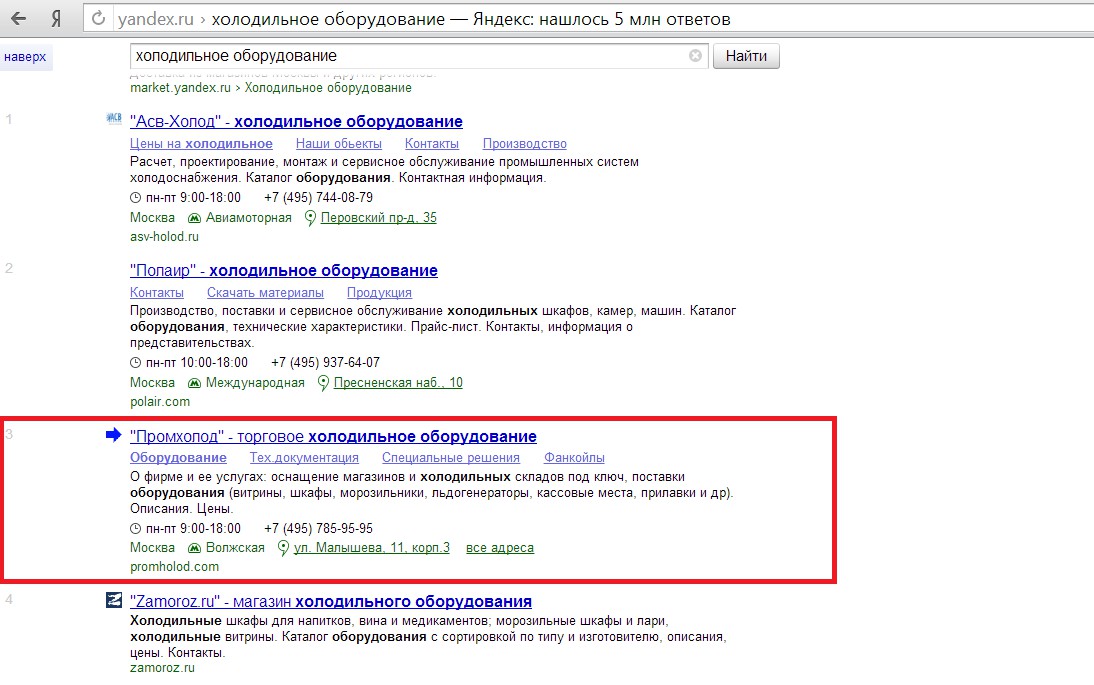Open the Скачать материалы sitelink
1094x685 pixels.
[265, 293]
